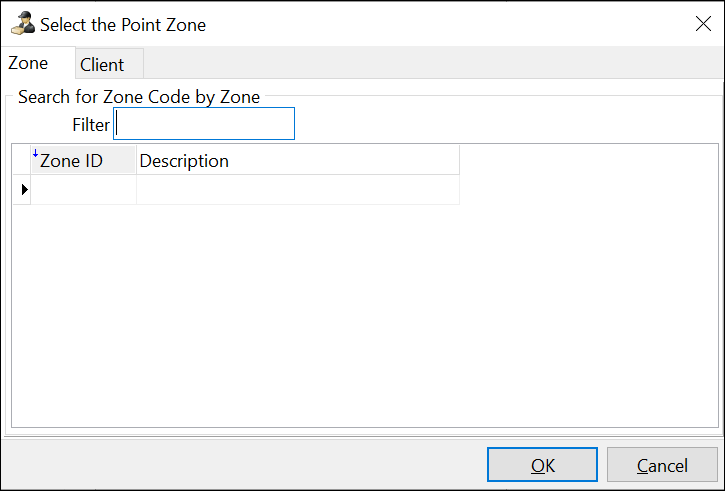This screenshot has height=491, width=725.
Task: Click the blank tab strip area beside Client
Action: [430, 64]
